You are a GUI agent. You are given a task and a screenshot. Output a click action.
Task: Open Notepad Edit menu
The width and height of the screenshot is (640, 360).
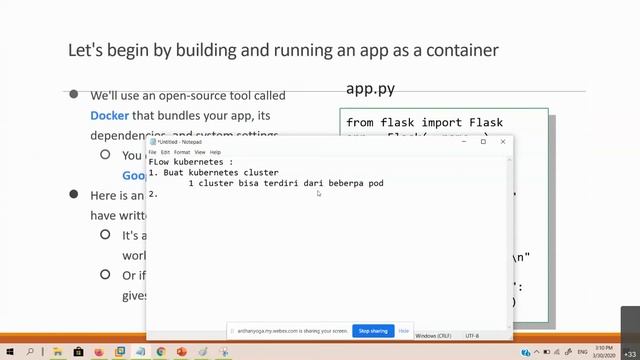pyautogui.click(x=165, y=152)
